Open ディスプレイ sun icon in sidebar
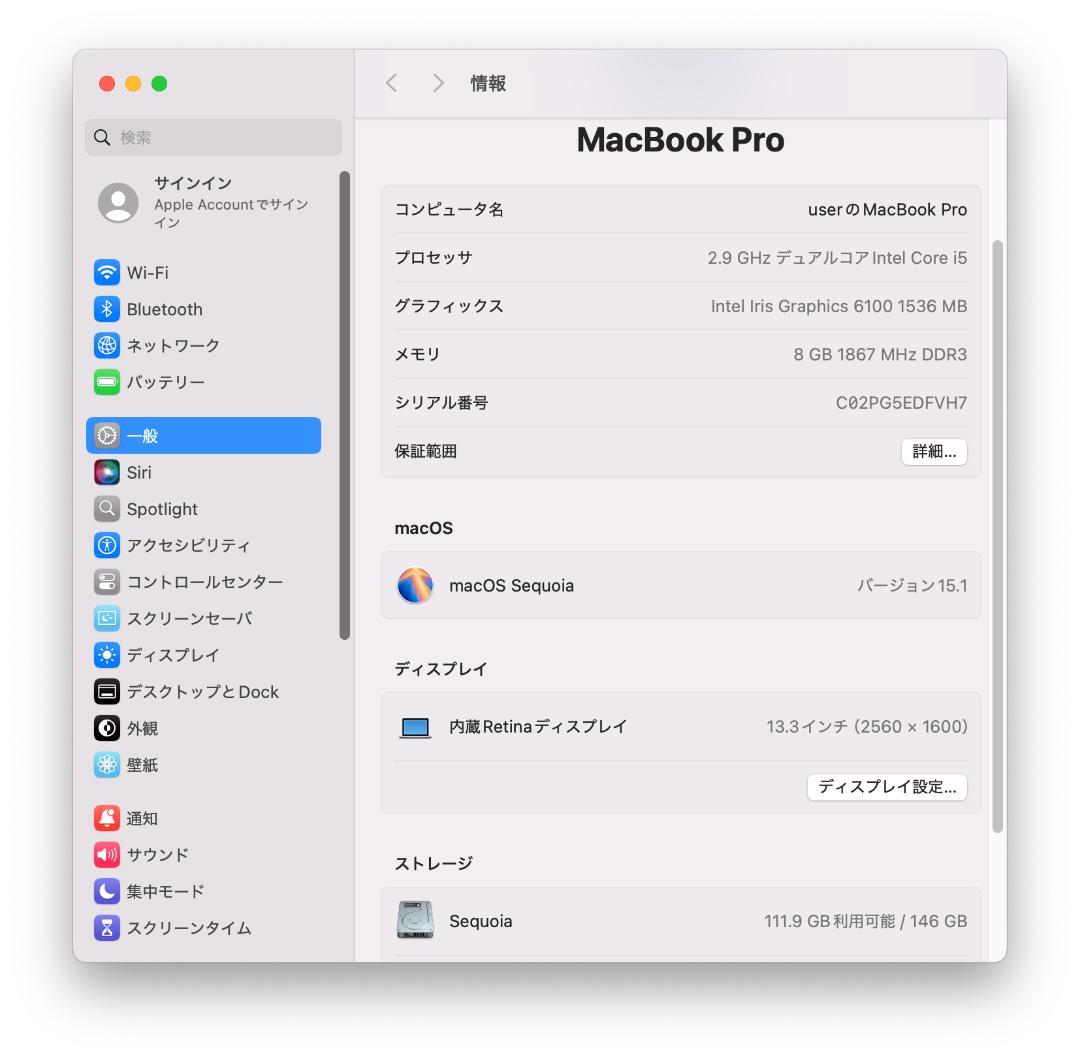1080x1059 pixels. tap(107, 655)
